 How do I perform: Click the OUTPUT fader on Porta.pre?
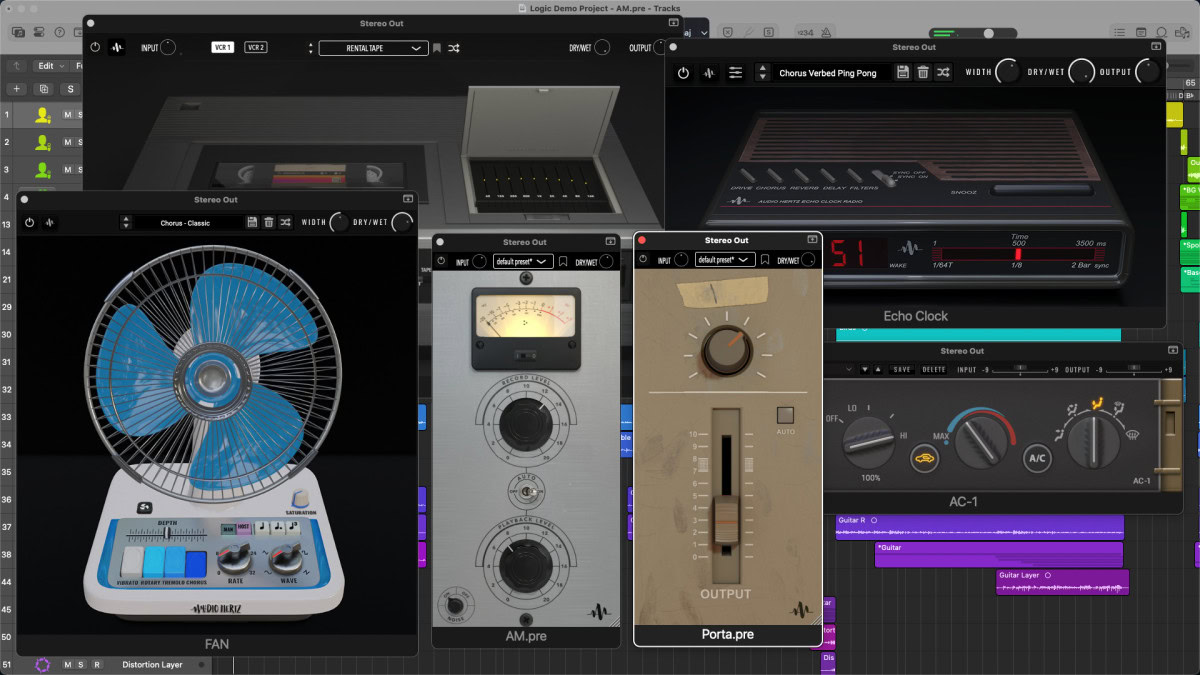tap(726, 521)
